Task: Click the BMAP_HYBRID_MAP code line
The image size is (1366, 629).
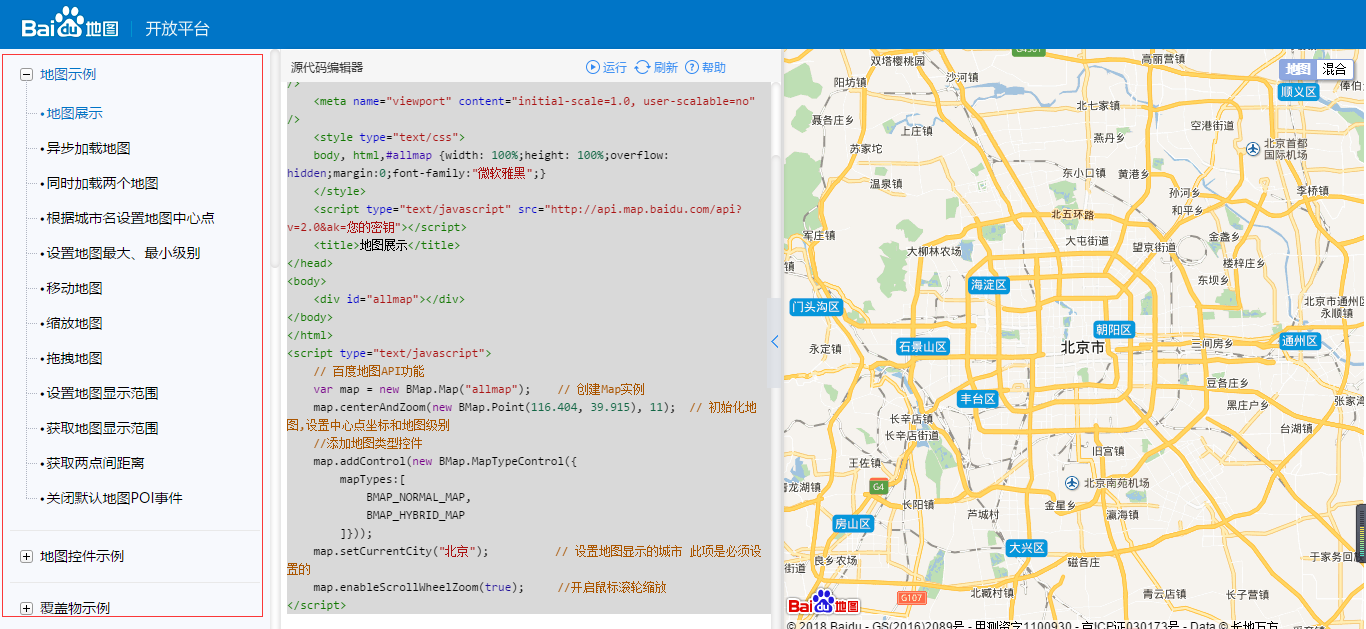Action: click(415, 515)
